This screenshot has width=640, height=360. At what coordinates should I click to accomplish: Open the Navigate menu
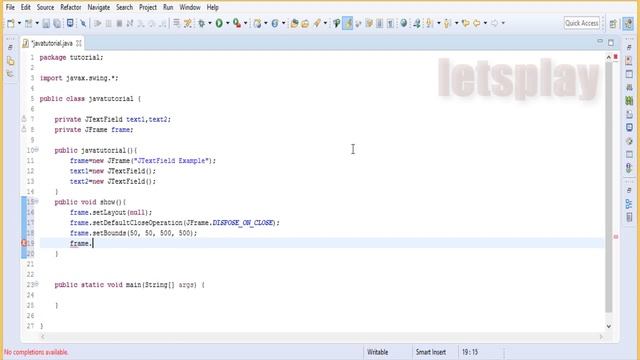click(99, 7)
